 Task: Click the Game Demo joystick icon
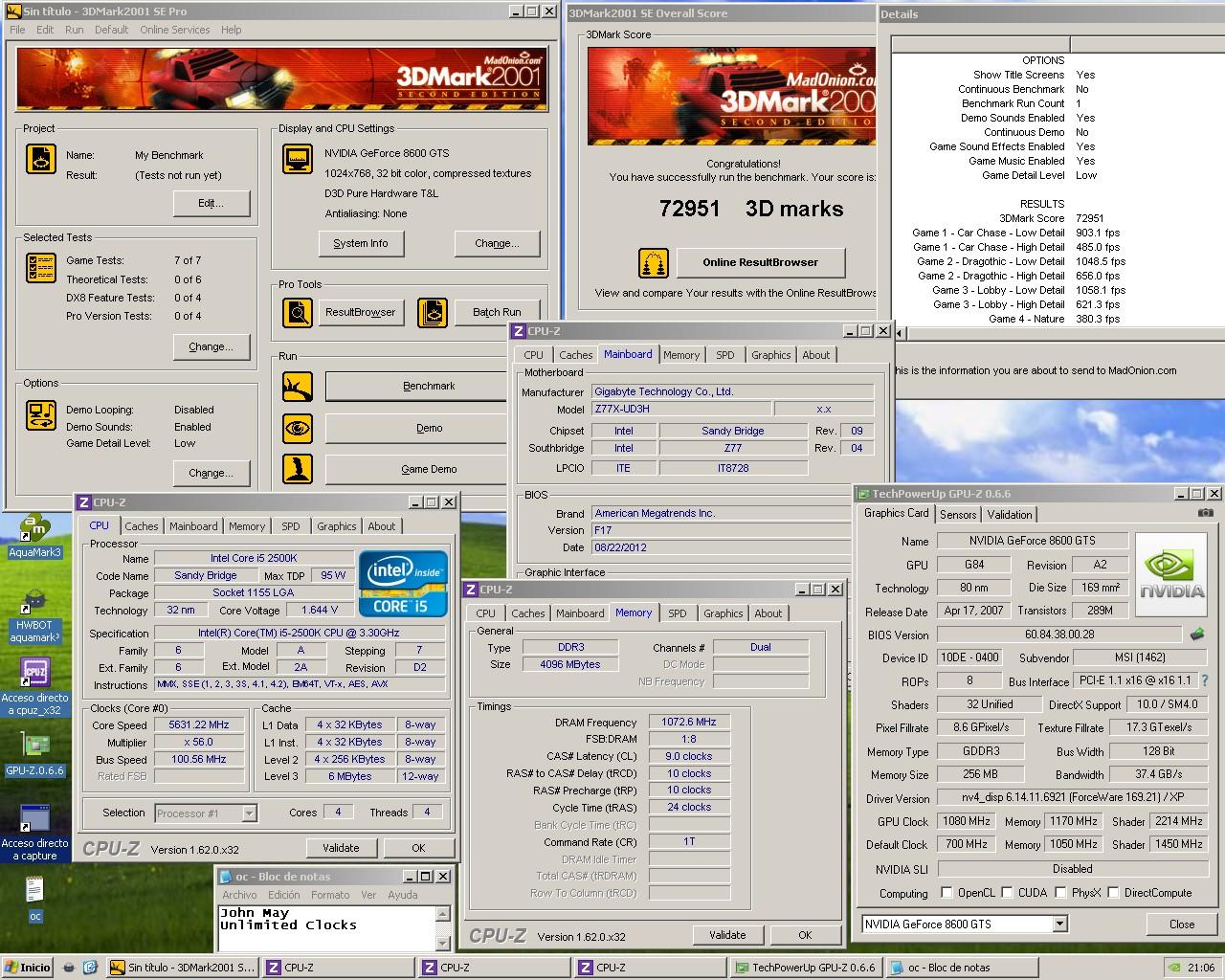pyautogui.click(x=298, y=469)
